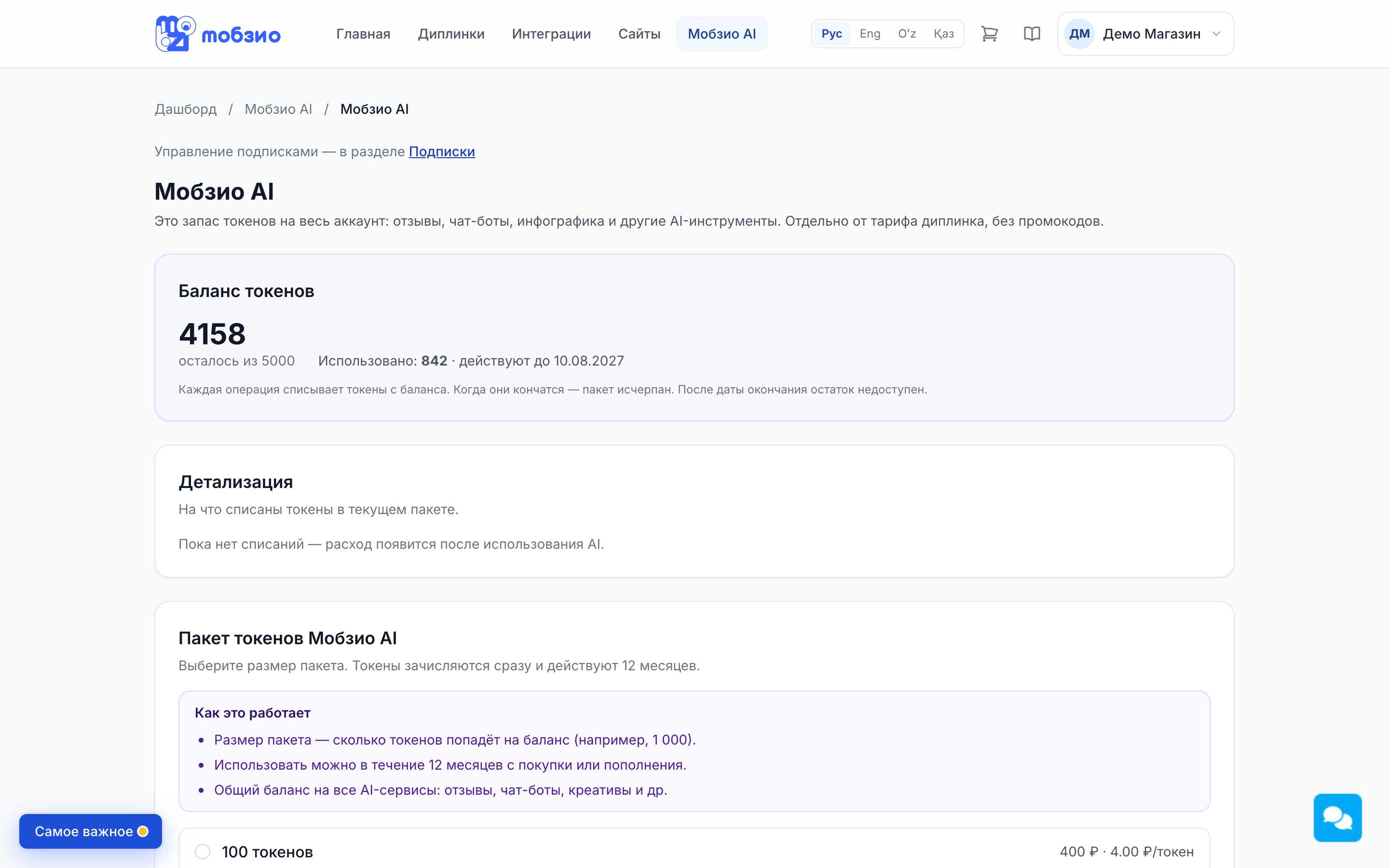Follow the Подписки link
The height and width of the screenshot is (868, 1389).
point(442,151)
